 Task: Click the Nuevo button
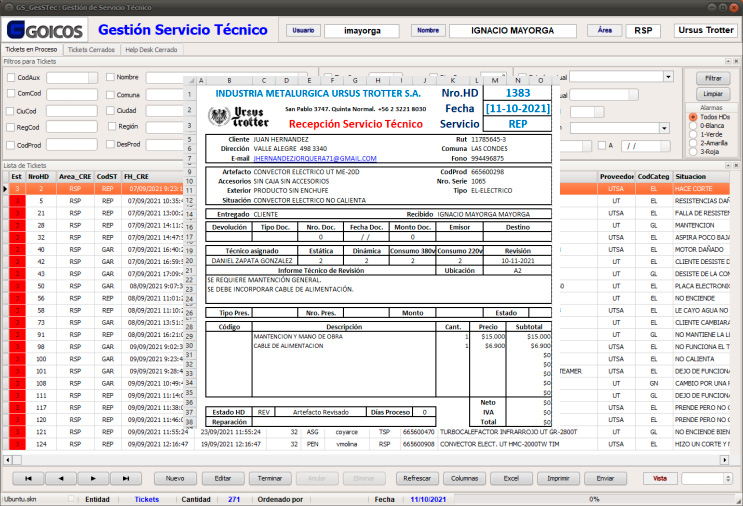(175, 479)
